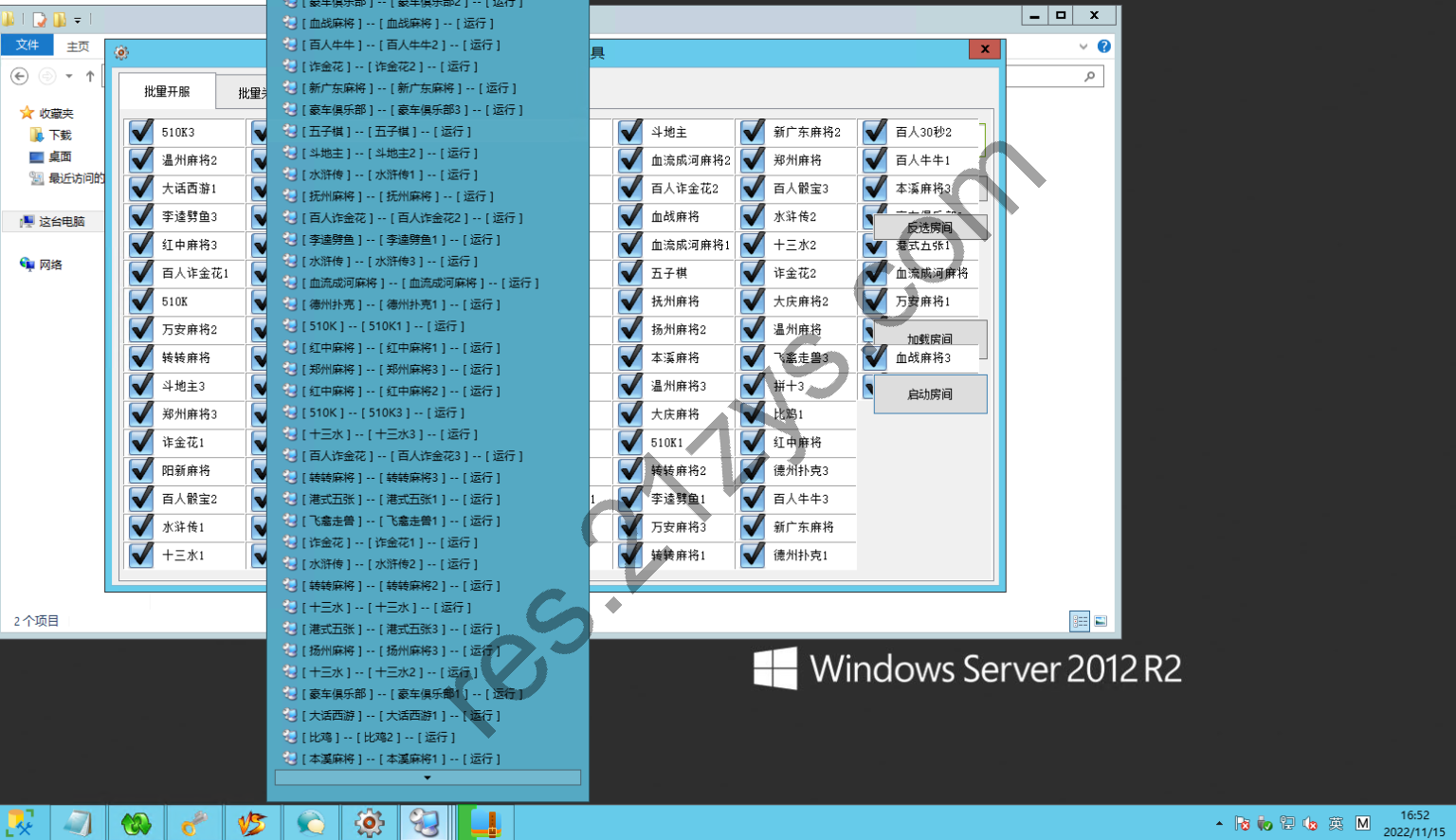Image resolution: width=1456 pixels, height=840 pixels.
Task: Toggle the 抚州麻将 room checkbox
Action: [x=630, y=301]
